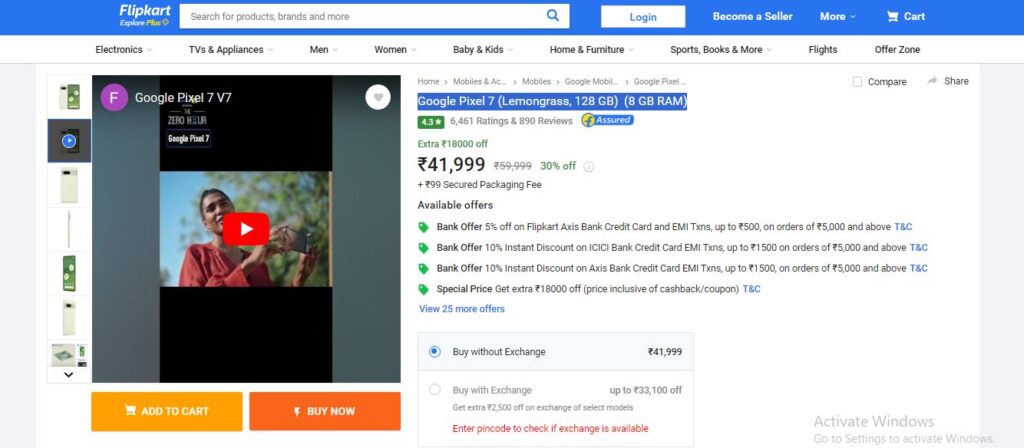Click the price info icon
This screenshot has width=1024, height=448.
click(x=588, y=167)
